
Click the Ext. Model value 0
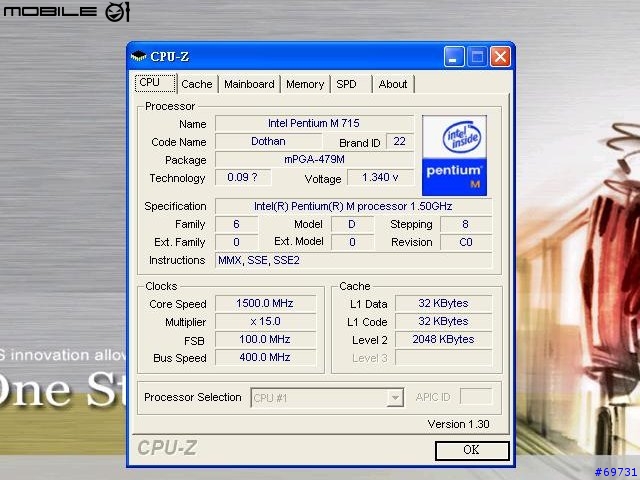coord(352,242)
